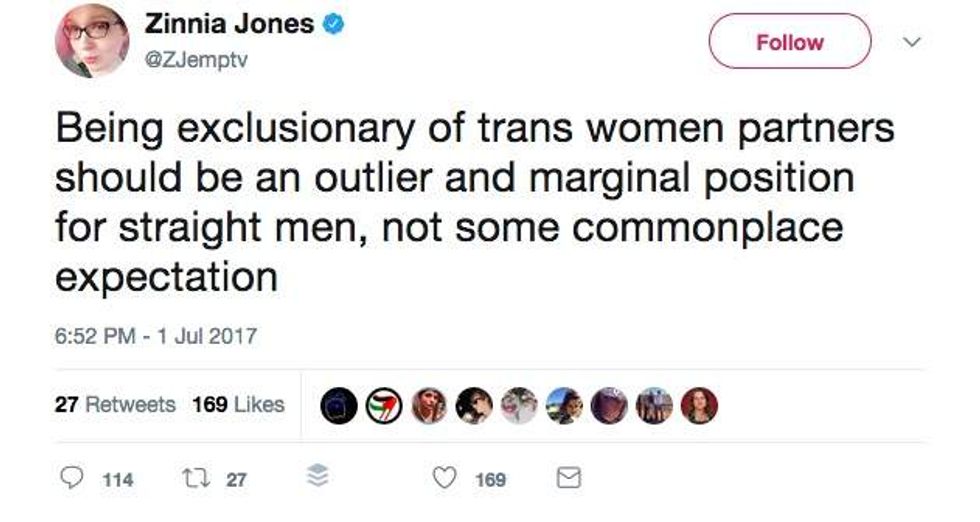Open the 6:52 PM - 1 Jul 2017 timestamp

[x=155, y=336]
